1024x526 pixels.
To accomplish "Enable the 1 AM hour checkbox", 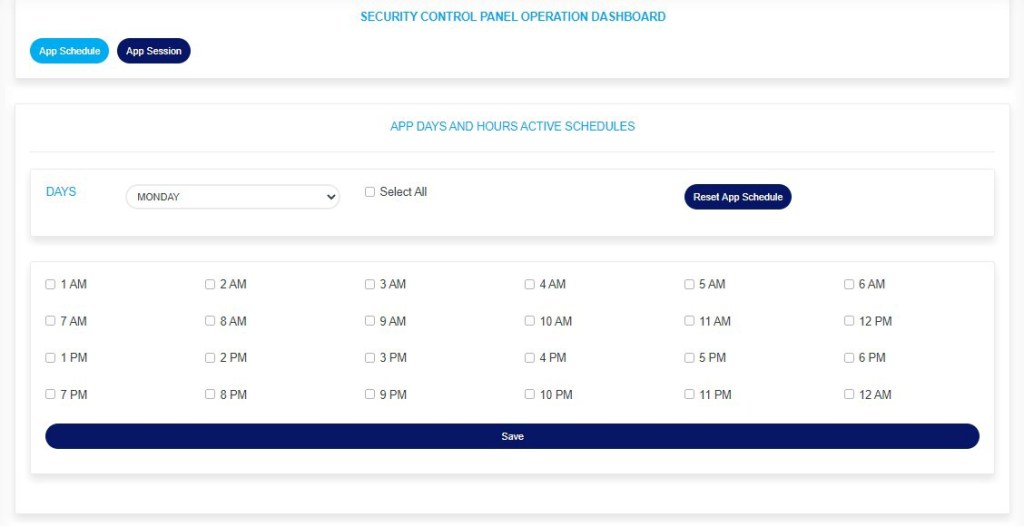I will 51,285.
